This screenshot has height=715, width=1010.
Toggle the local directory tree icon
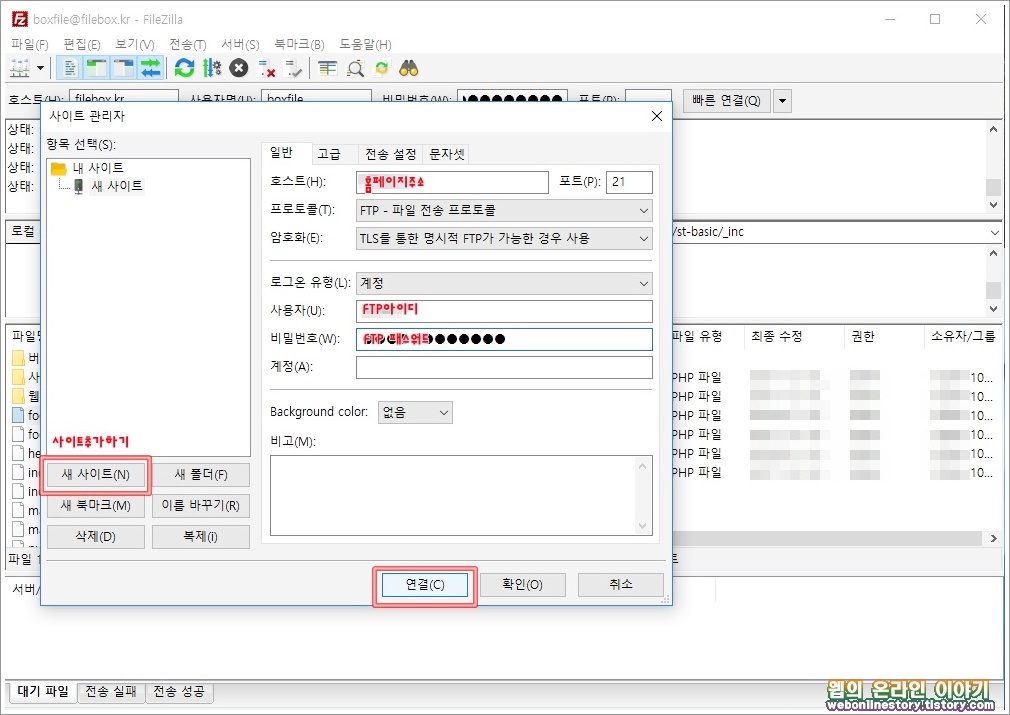coord(94,67)
